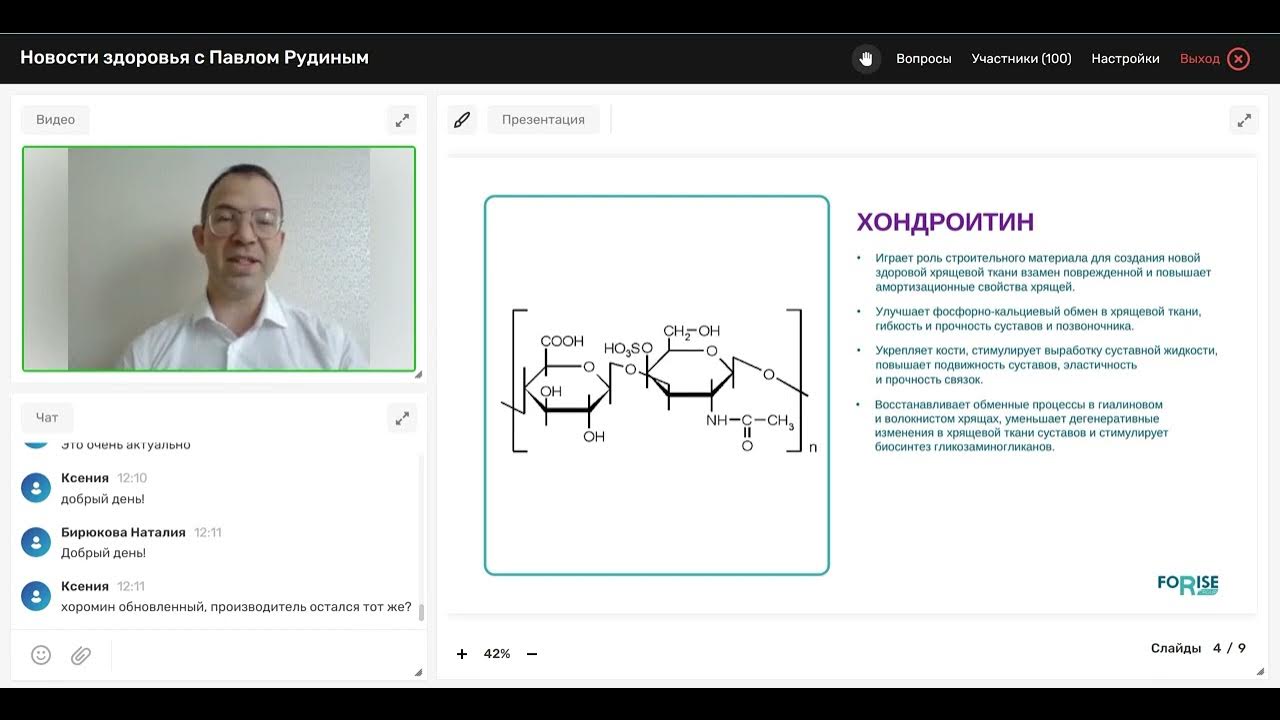
Task: Select the Презентация tab
Action: [543, 120]
